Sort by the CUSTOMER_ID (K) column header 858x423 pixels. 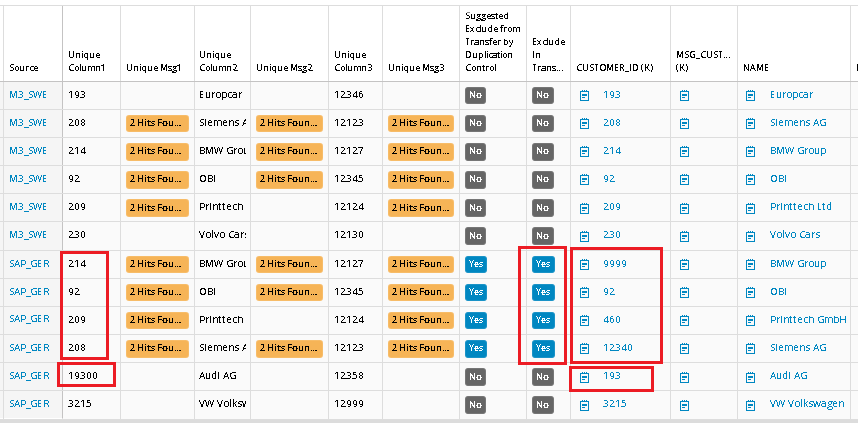point(615,68)
